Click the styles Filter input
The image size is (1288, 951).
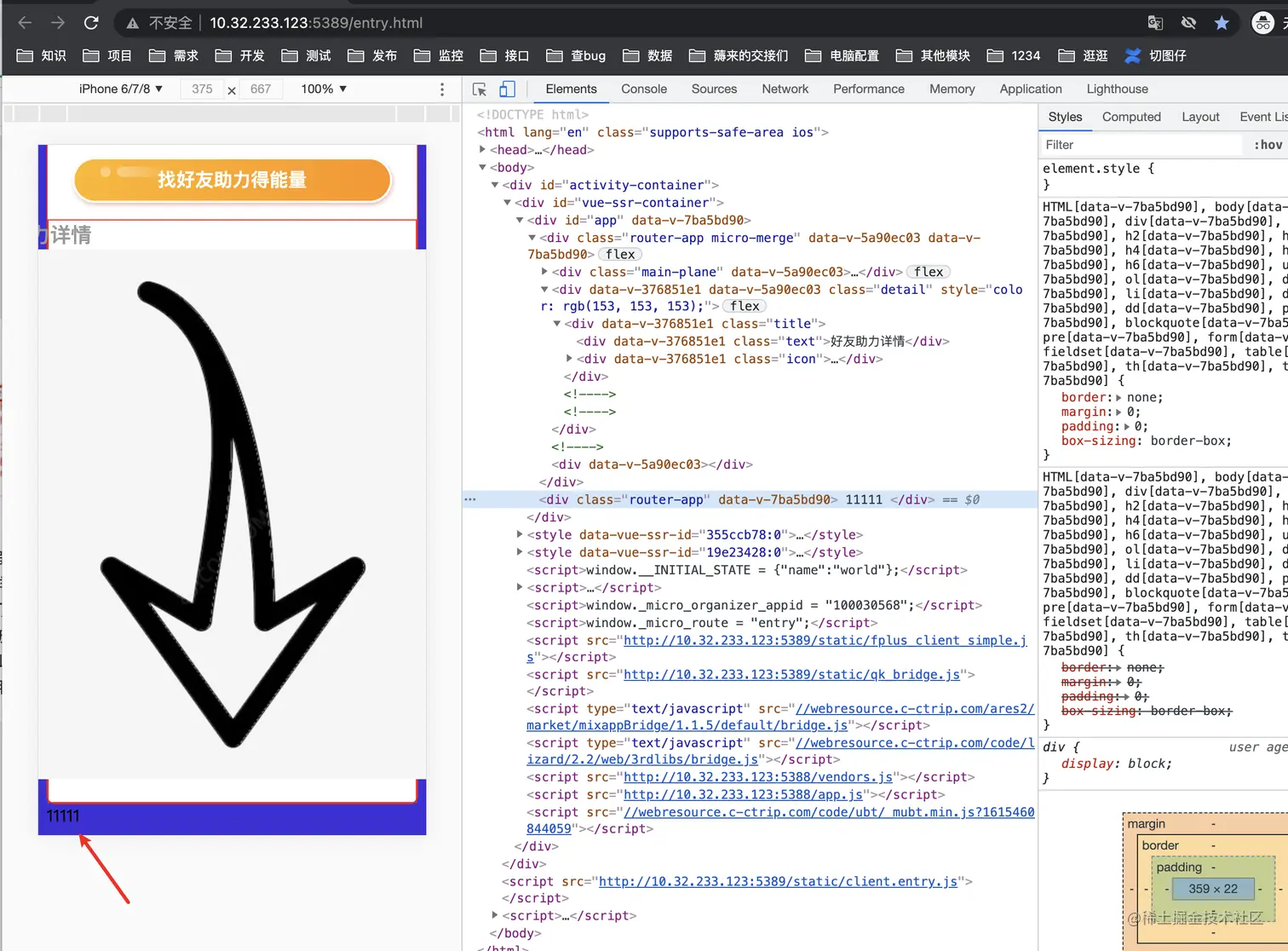click(1141, 145)
